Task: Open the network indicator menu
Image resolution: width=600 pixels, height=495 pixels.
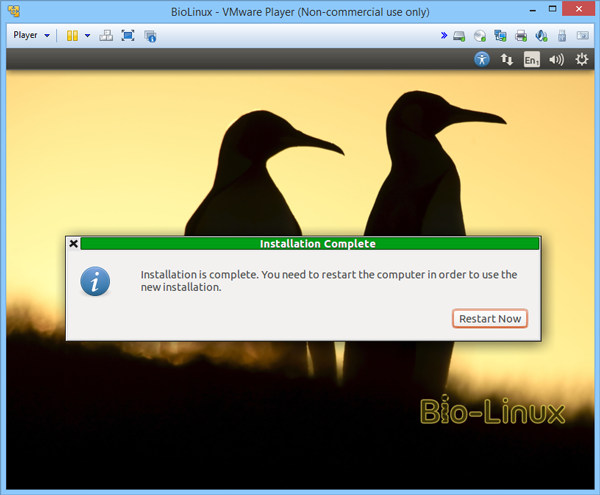Action: click(507, 59)
